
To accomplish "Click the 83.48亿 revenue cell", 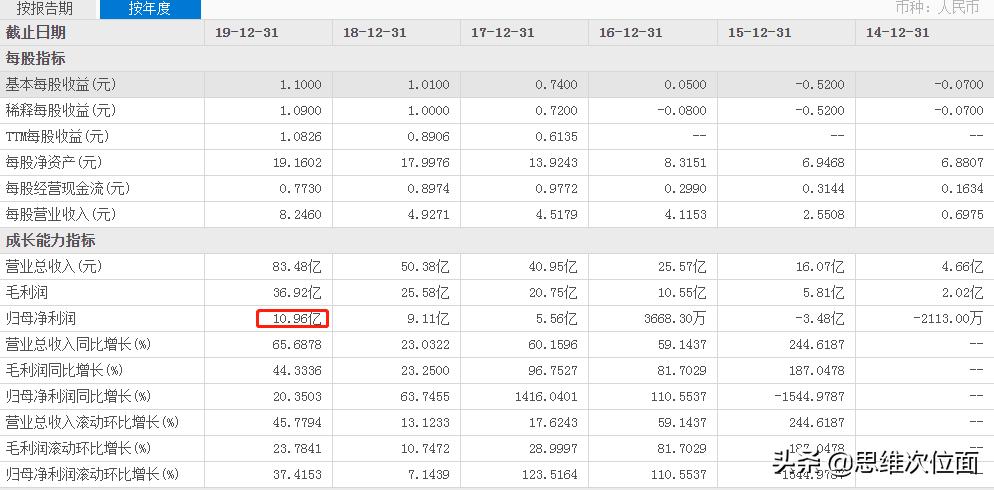I will click(295, 266).
